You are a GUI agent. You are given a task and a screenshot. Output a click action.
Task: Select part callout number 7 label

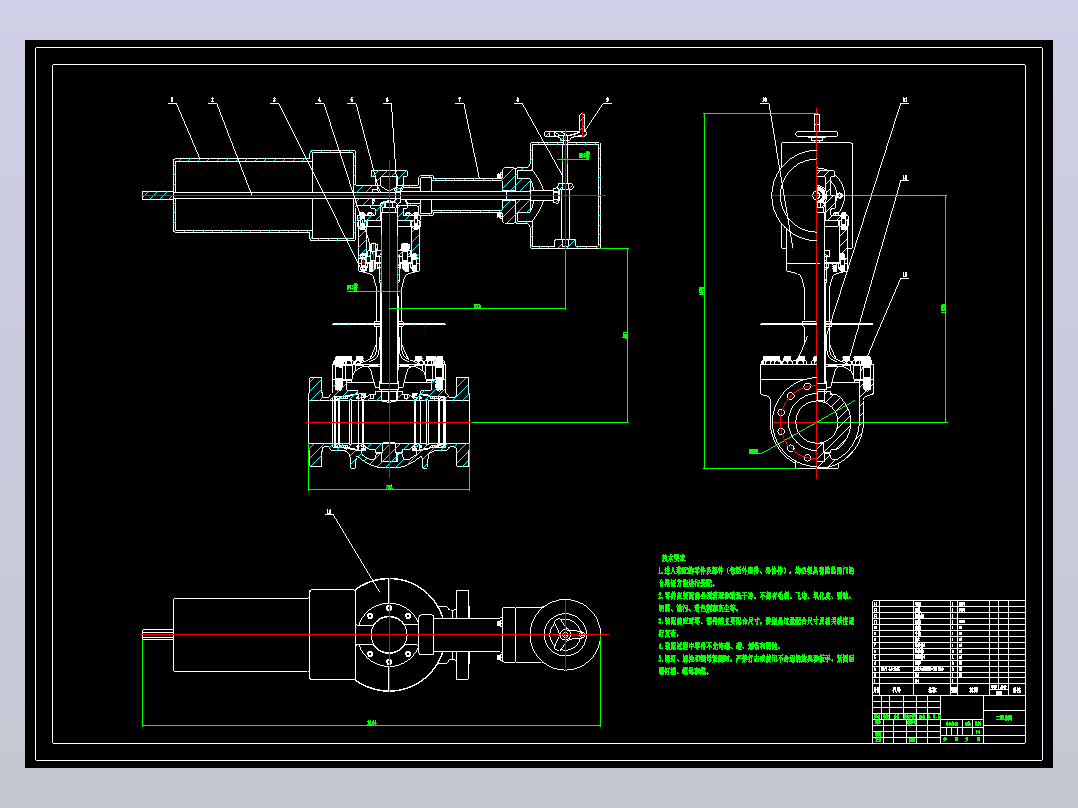[460, 100]
